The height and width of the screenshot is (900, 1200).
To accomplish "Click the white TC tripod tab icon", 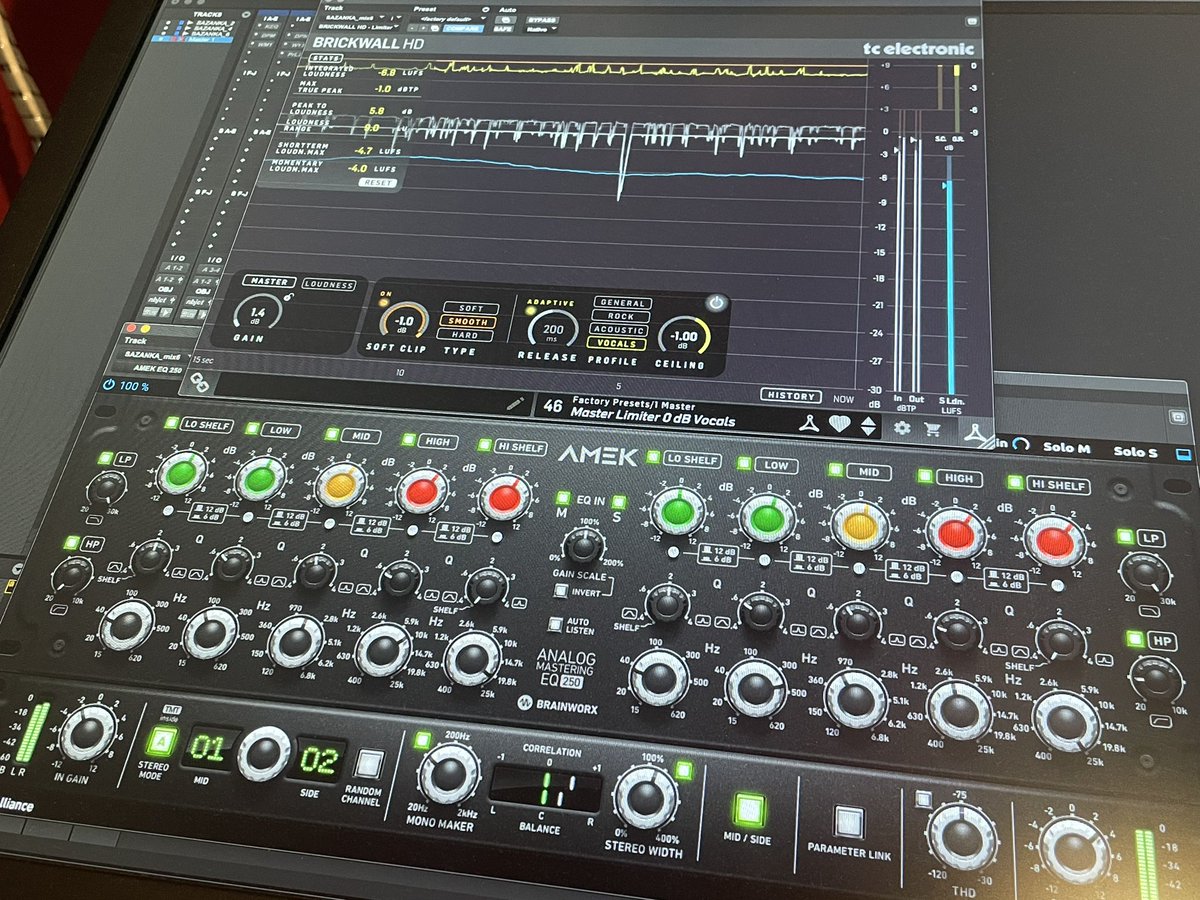I will pyautogui.click(x=974, y=431).
